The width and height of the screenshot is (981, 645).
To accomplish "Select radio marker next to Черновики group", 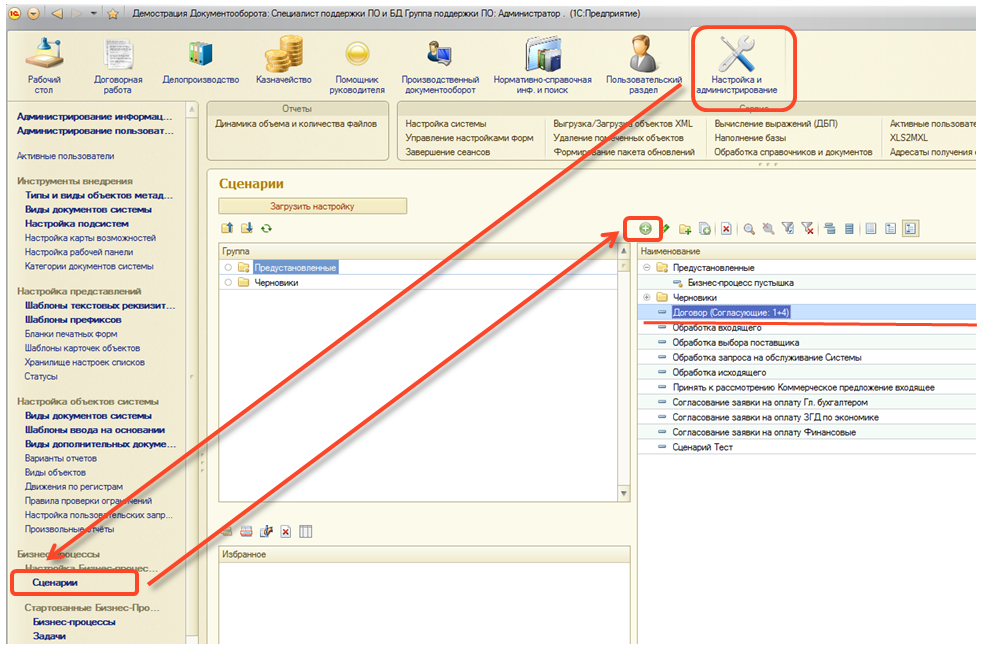I will click(229, 283).
